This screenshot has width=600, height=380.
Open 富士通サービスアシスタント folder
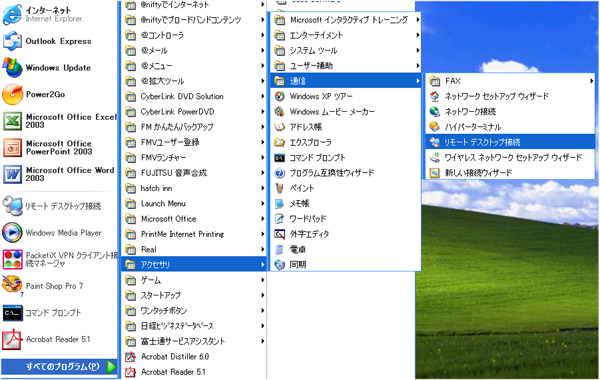[194, 341]
